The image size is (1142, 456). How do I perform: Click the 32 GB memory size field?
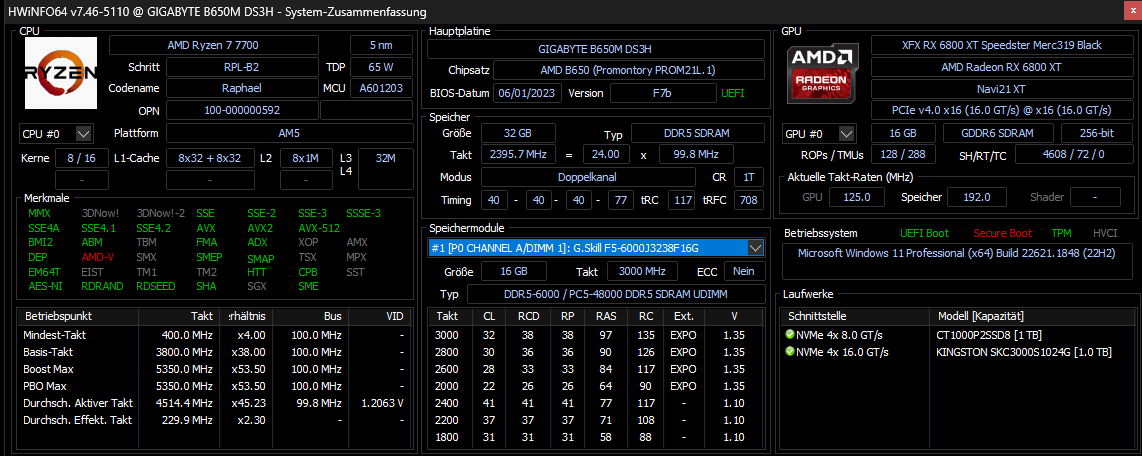click(518, 134)
